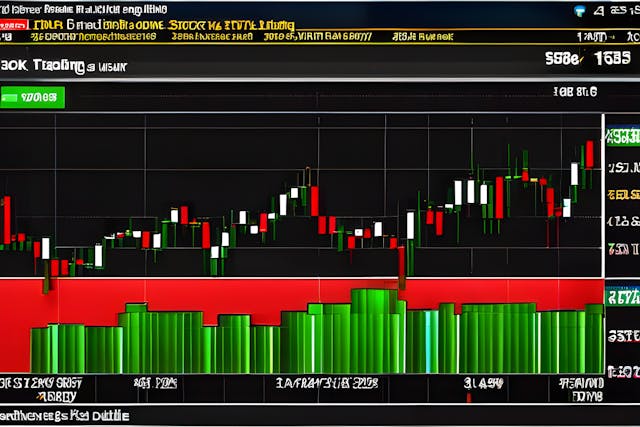Toggle the green indicator button under Trading title

pyautogui.click(x=32, y=97)
